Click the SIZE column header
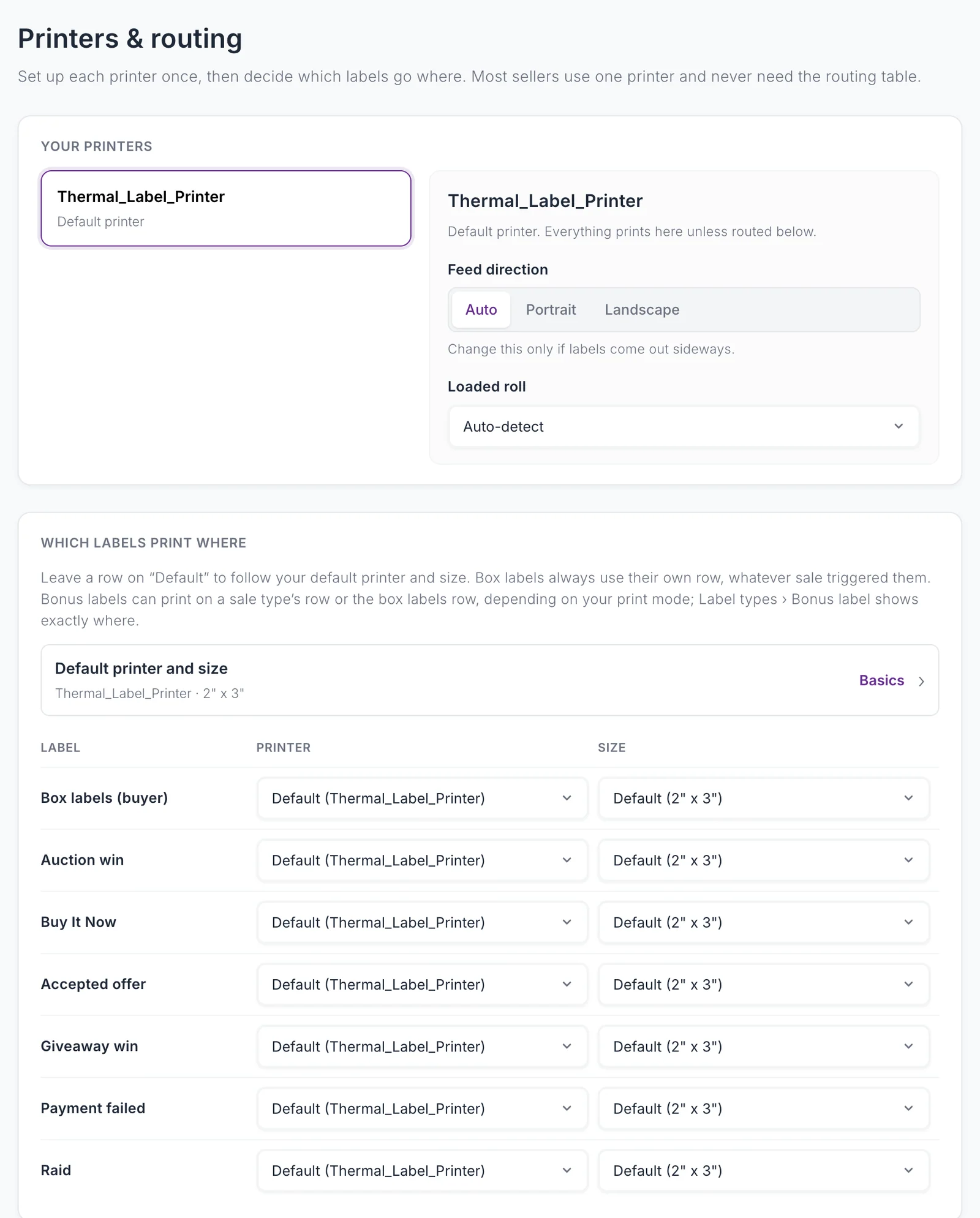980x1218 pixels. pyautogui.click(x=612, y=748)
